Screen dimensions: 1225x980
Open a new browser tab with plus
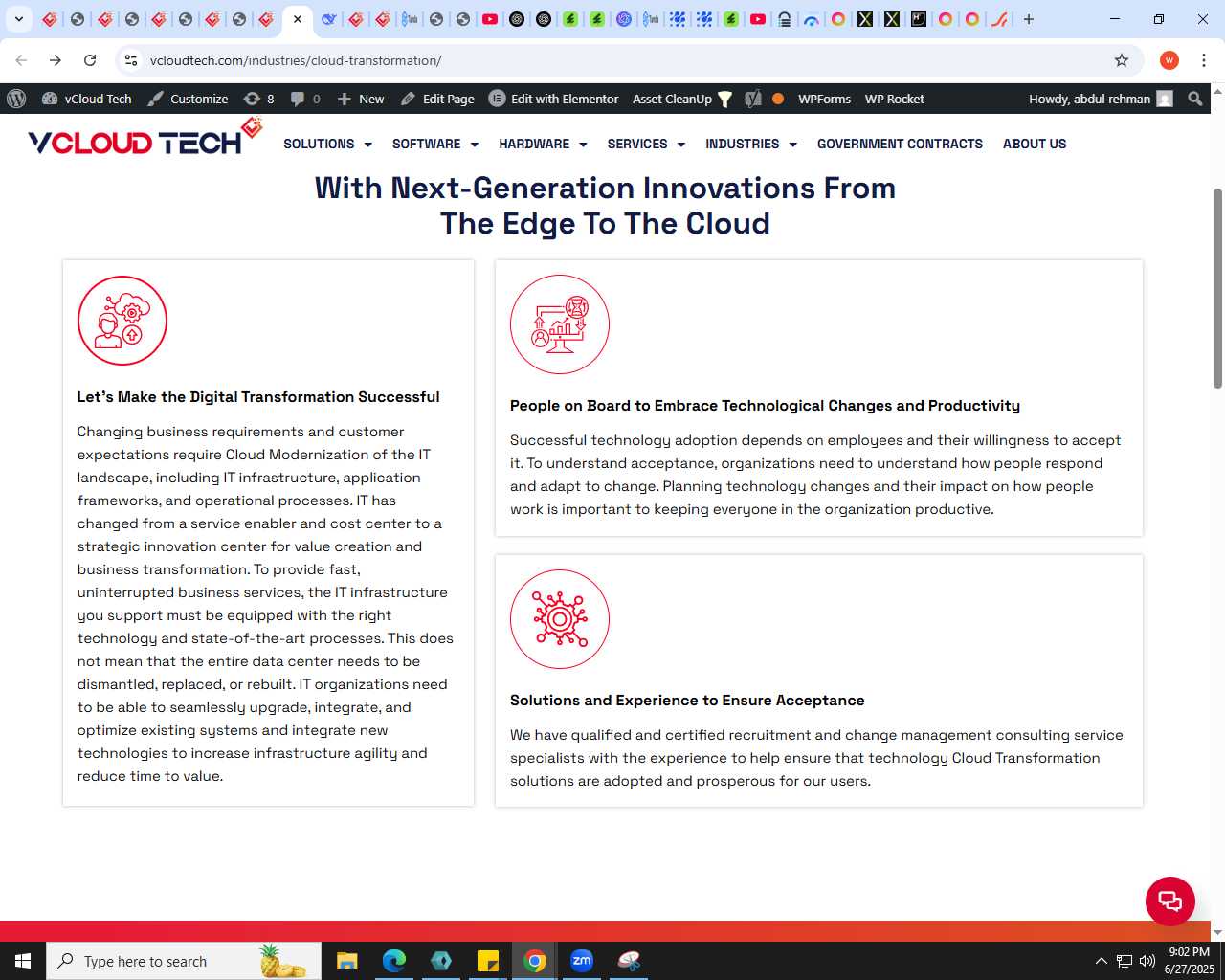1029,19
